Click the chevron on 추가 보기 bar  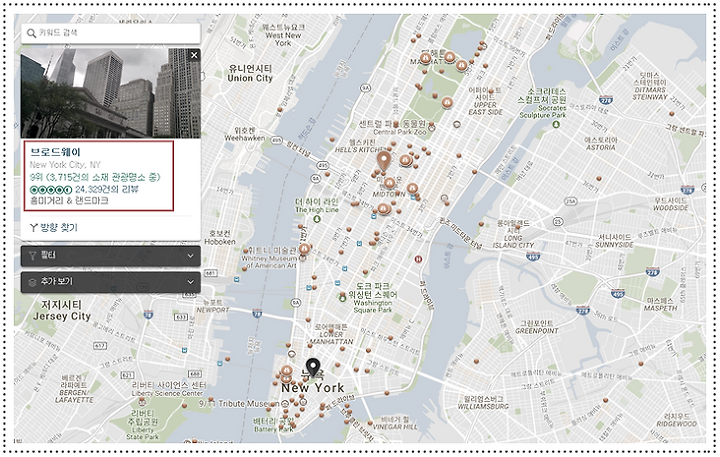[191, 282]
